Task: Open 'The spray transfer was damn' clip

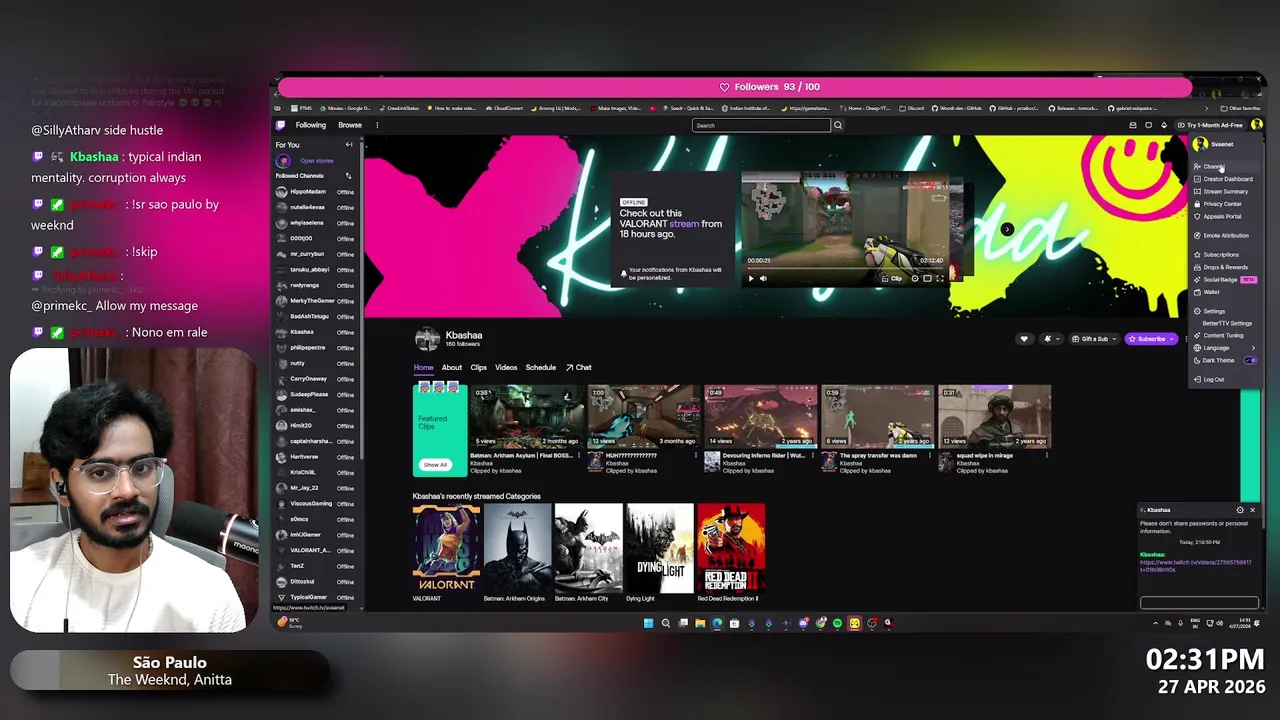Action: tap(877, 415)
